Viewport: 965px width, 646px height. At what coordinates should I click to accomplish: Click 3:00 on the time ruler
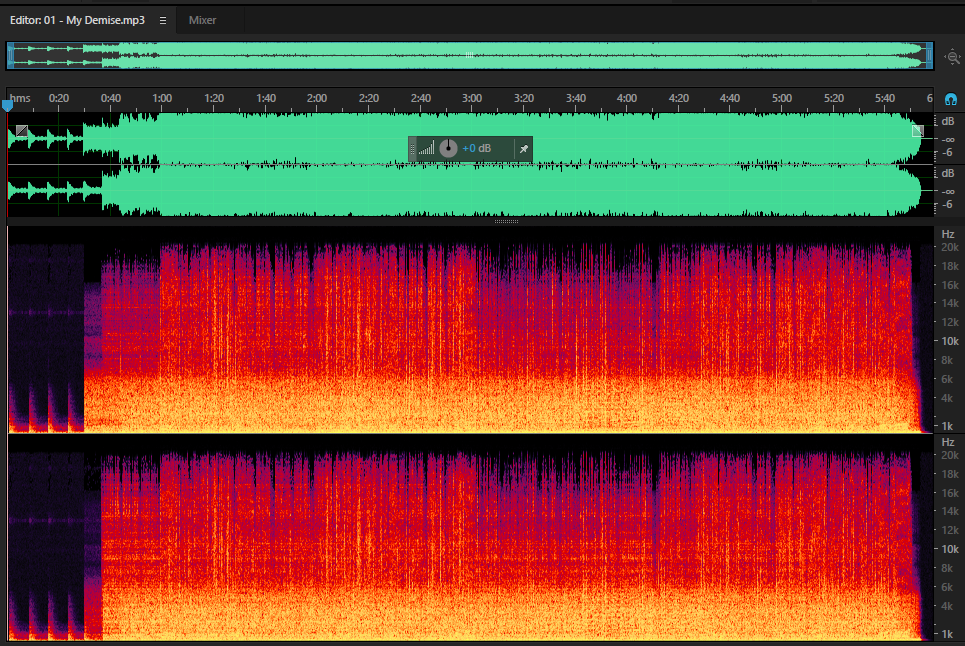472,98
